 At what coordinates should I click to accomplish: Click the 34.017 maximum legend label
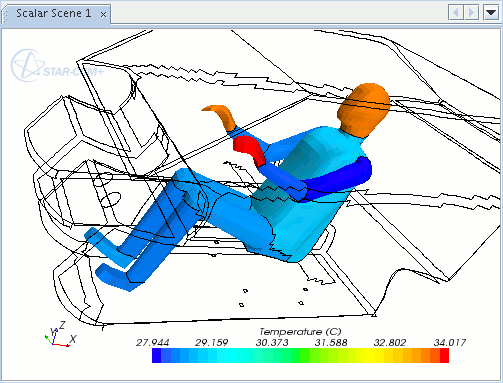(x=449, y=342)
